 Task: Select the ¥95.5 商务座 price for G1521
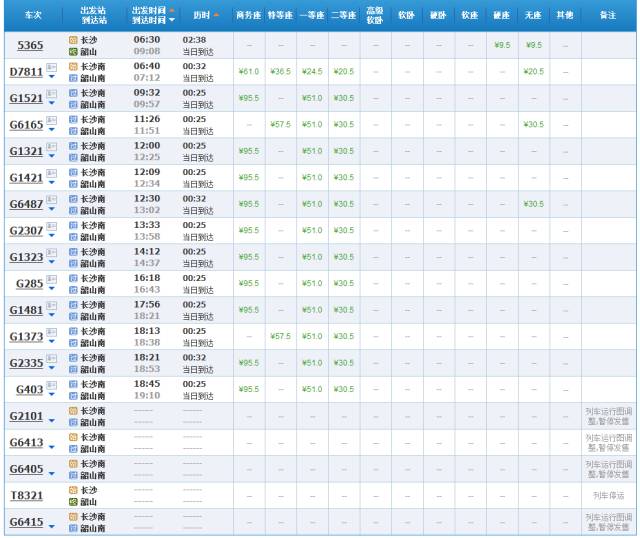249,98
